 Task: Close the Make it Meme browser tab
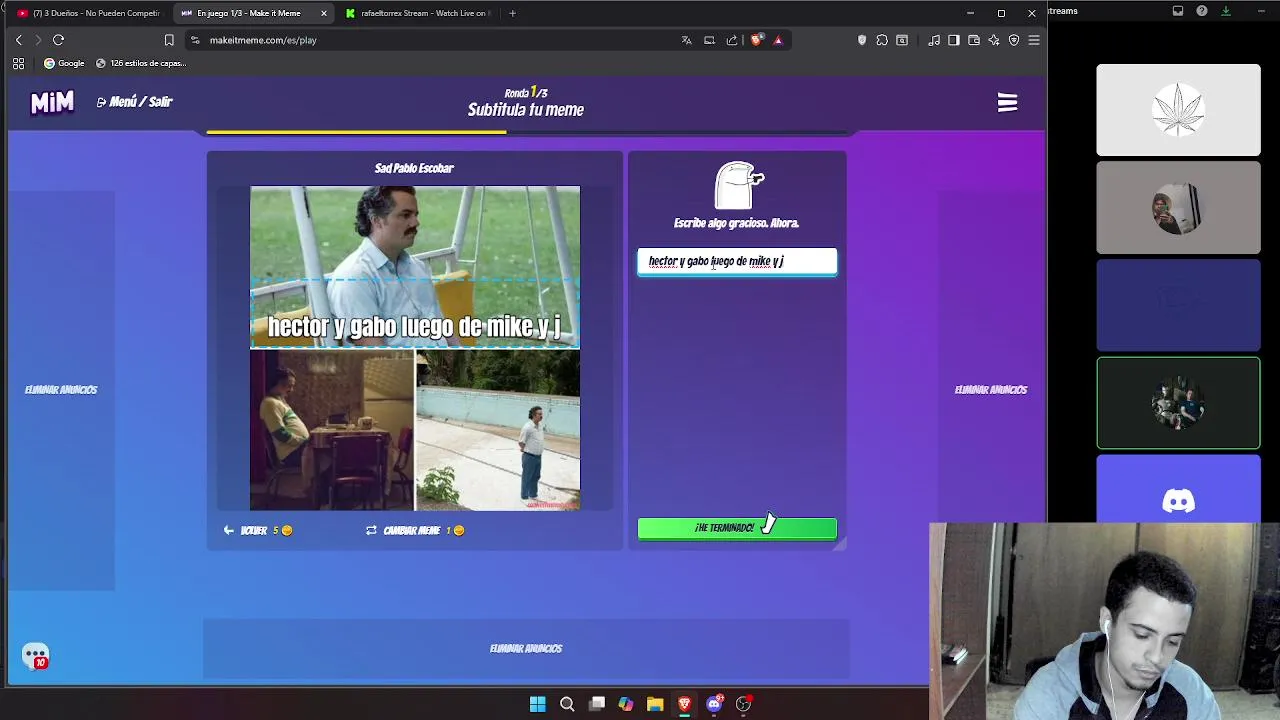[324, 13]
